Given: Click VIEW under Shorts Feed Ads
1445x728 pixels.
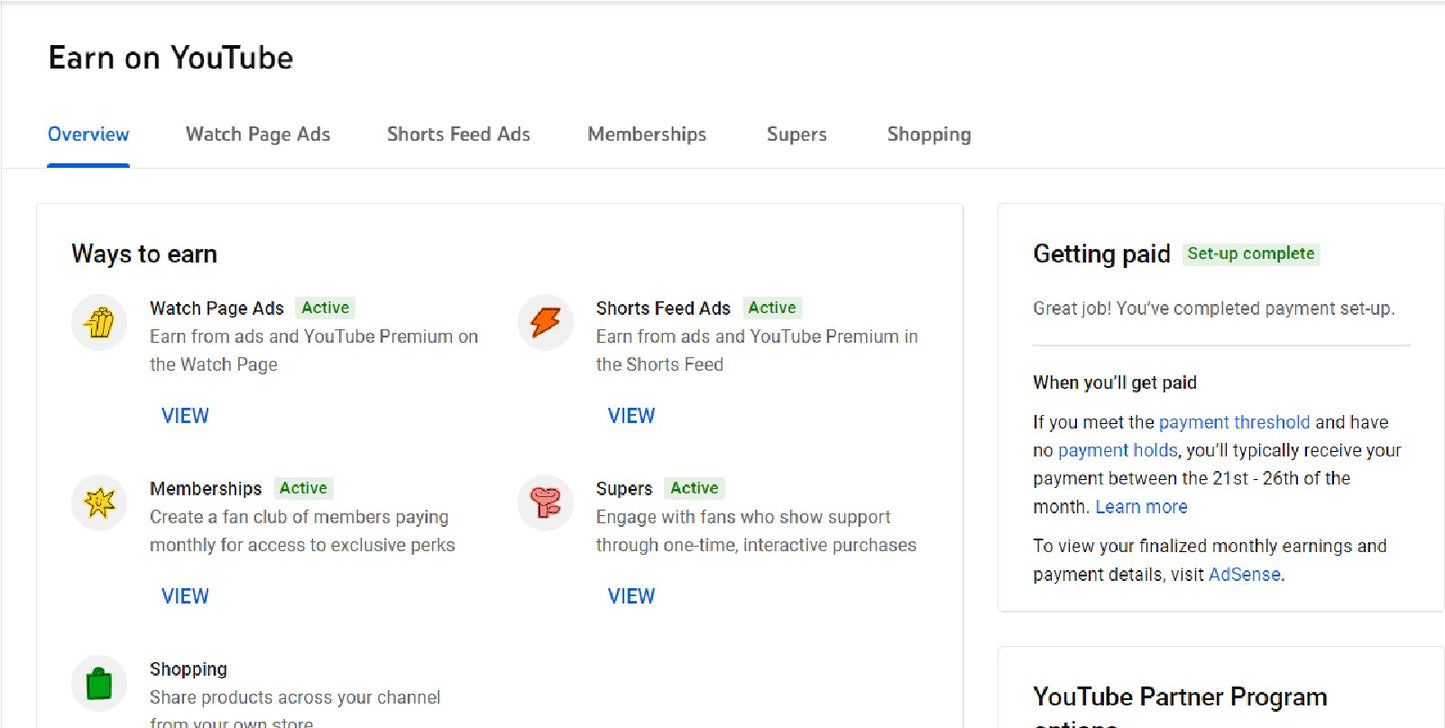Looking at the screenshot, I should tap(631, 415).
